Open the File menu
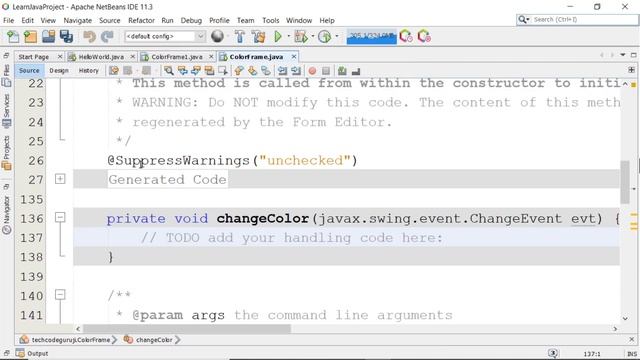 pos(8,20)
